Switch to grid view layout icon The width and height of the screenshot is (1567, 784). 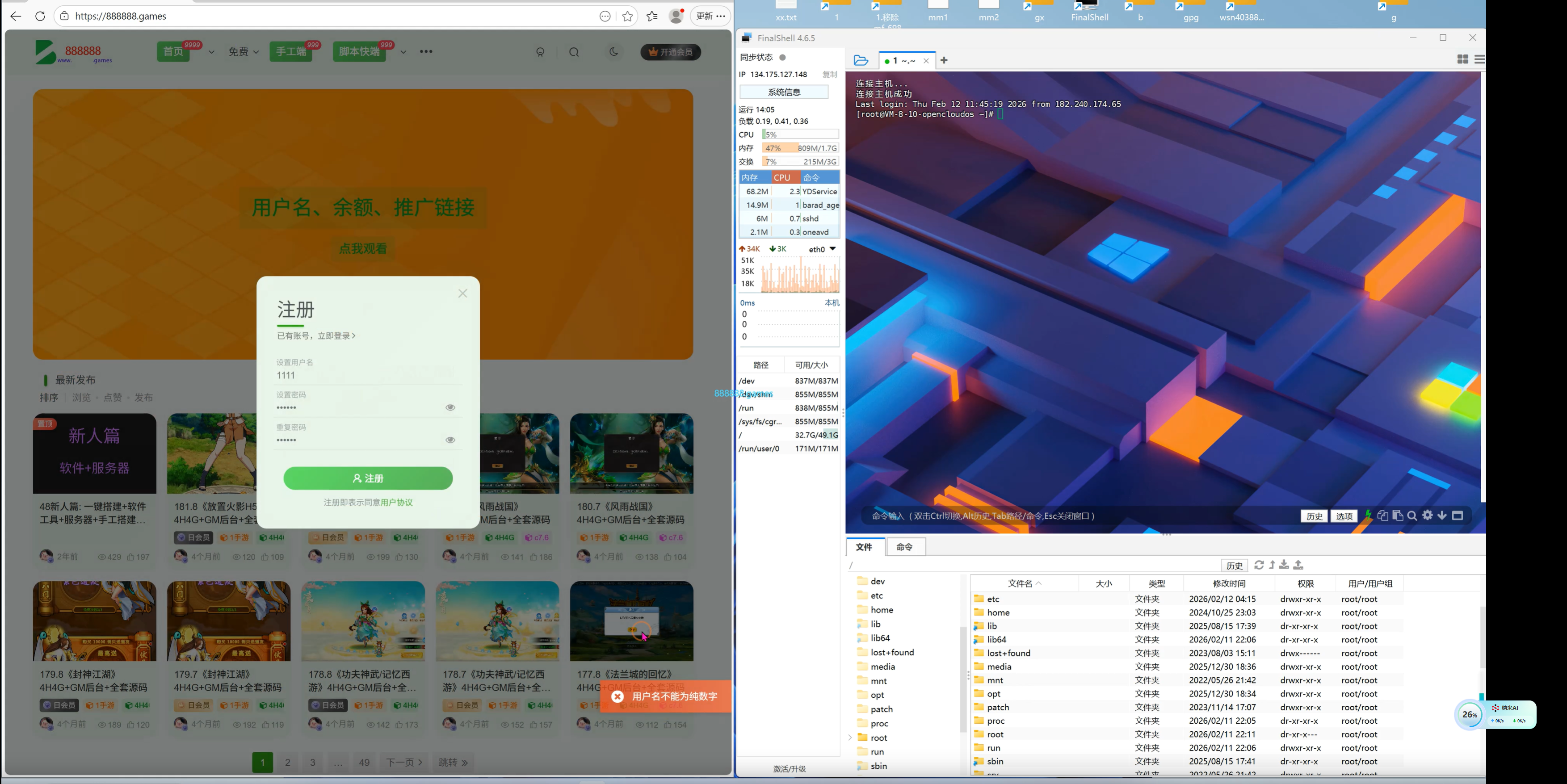1463,59
